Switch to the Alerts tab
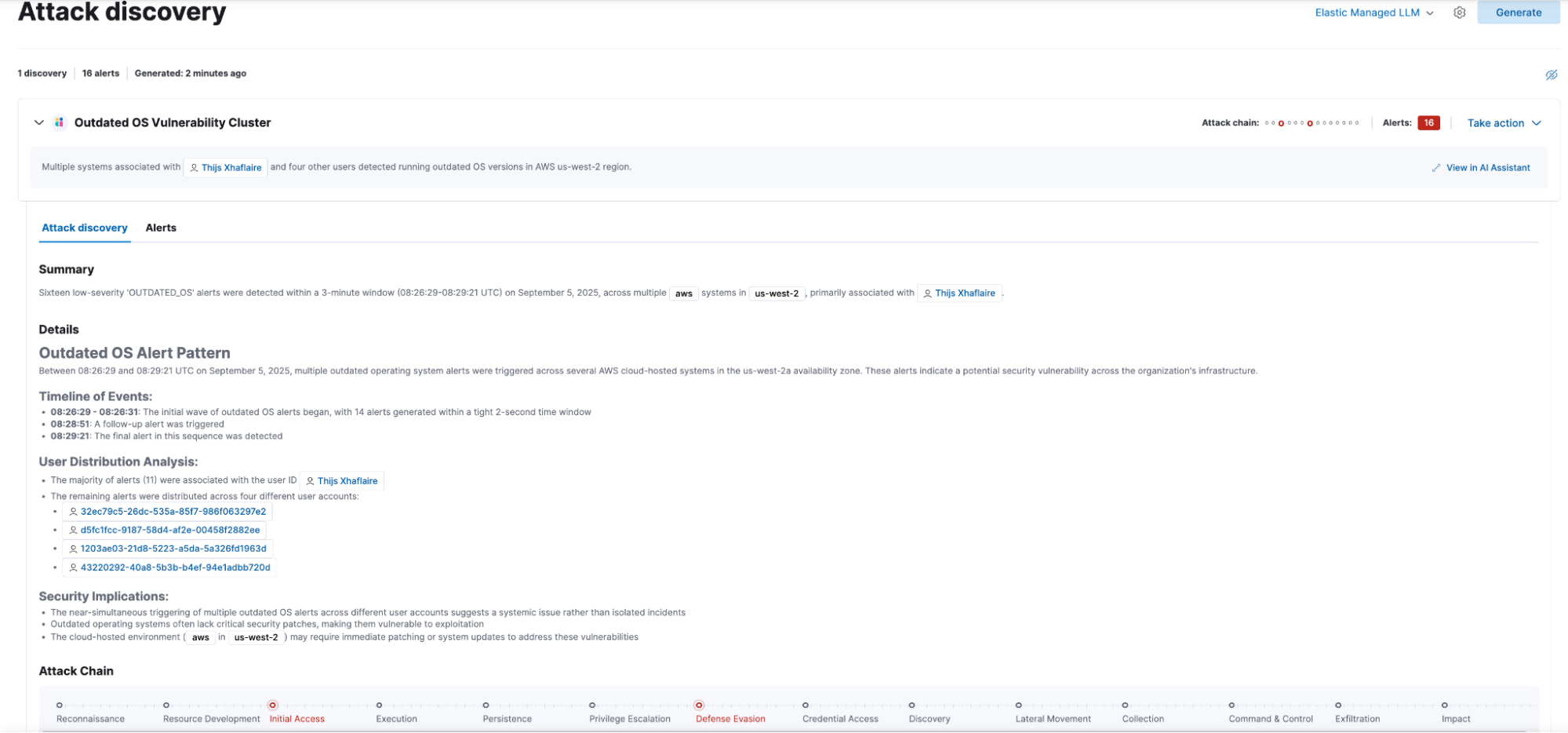 (161, 228)
